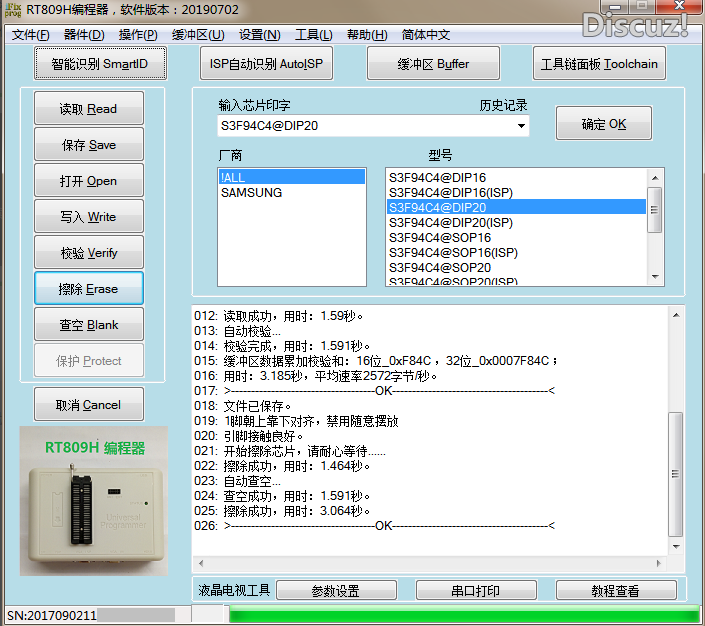705x626 pixels.
Task: Click the 串口打印 button
Action: click(476, 590)
